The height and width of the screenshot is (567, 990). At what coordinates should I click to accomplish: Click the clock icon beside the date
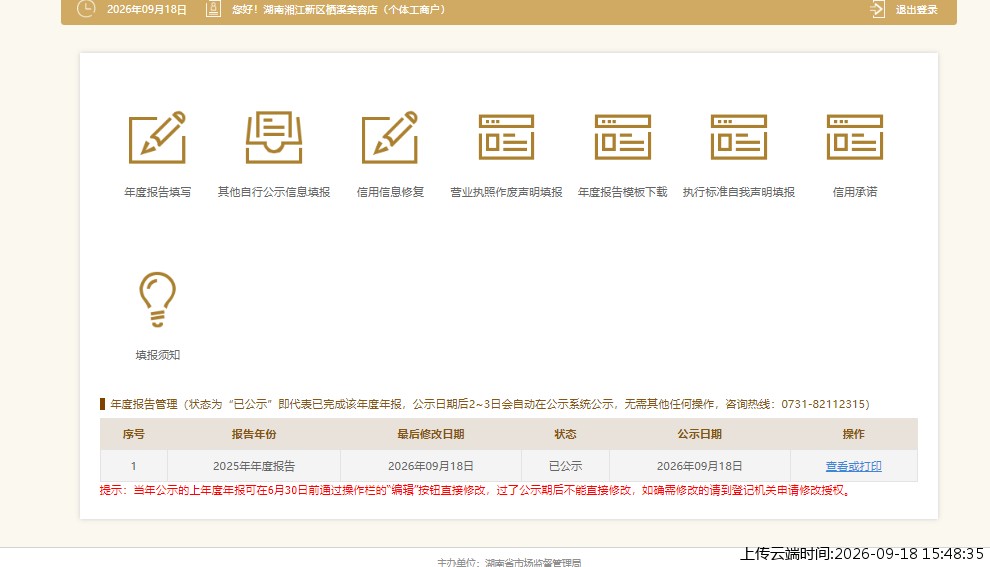click(86, 9)
